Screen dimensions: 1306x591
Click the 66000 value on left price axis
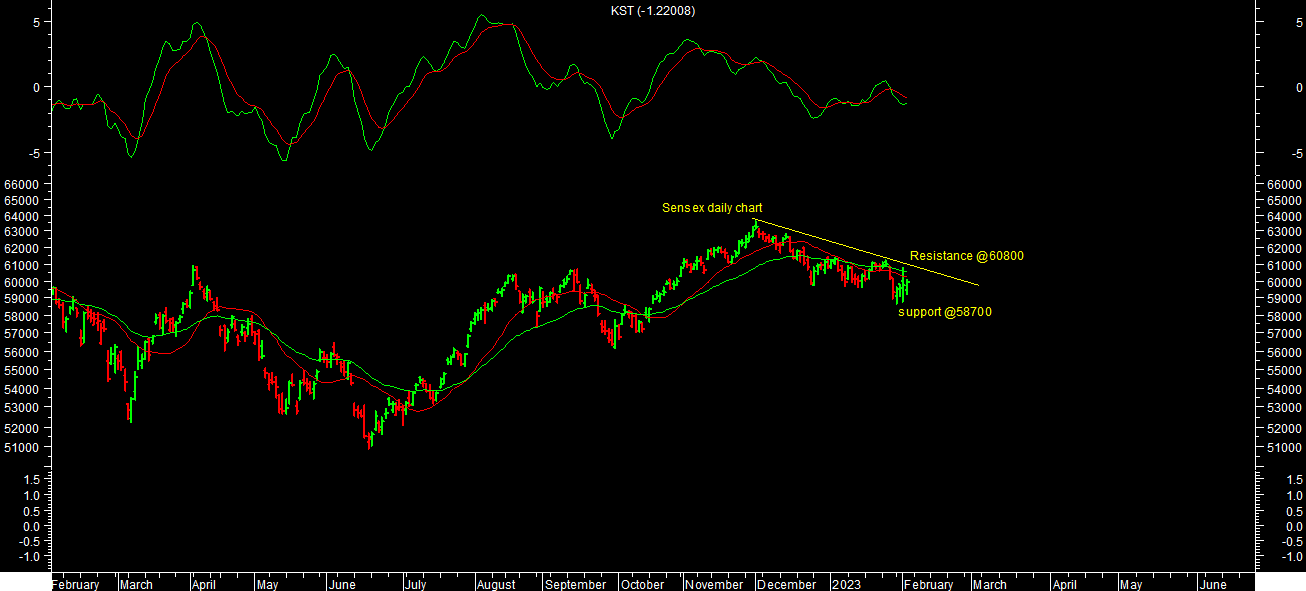20,185
